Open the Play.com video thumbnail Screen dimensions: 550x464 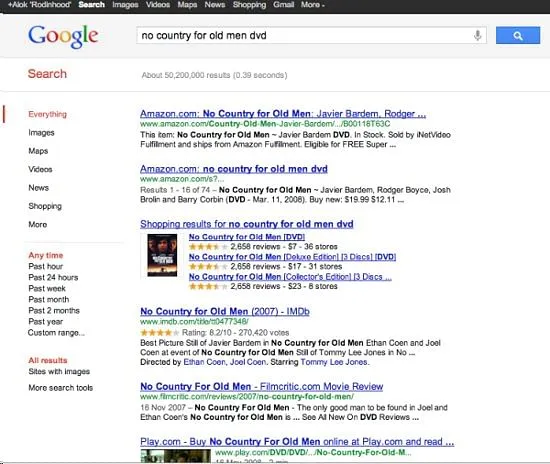pos(175,456)
